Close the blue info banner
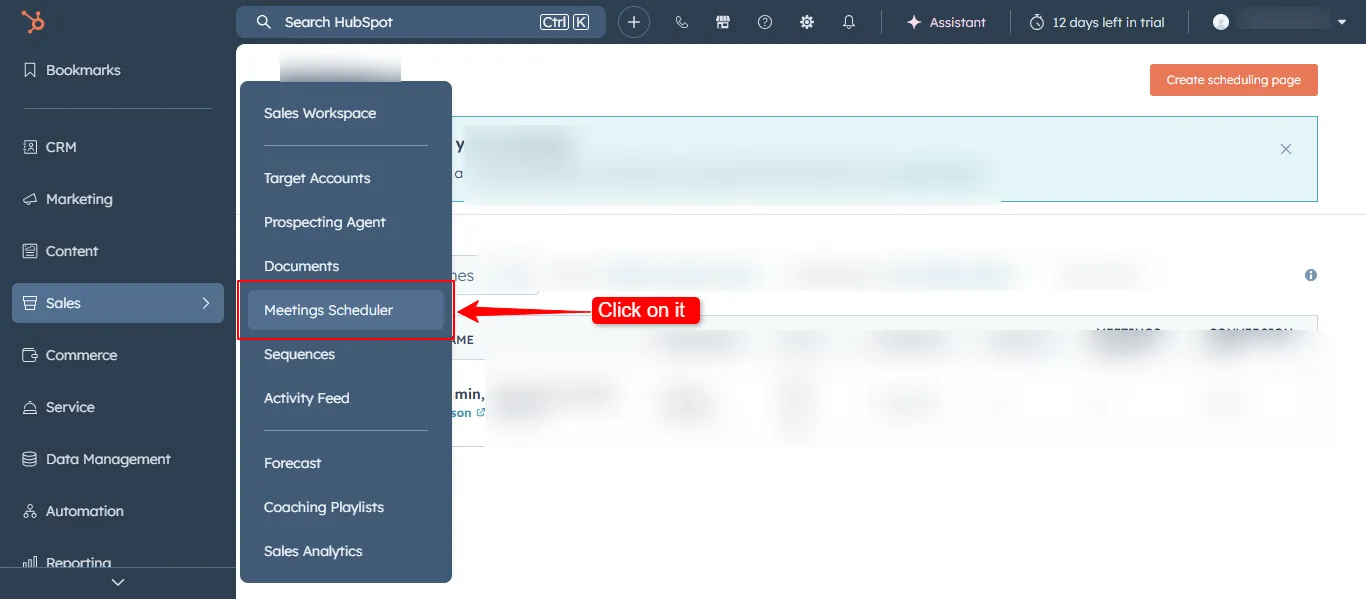Screen dimensions: 1366x599 [x=1286, y=149]
